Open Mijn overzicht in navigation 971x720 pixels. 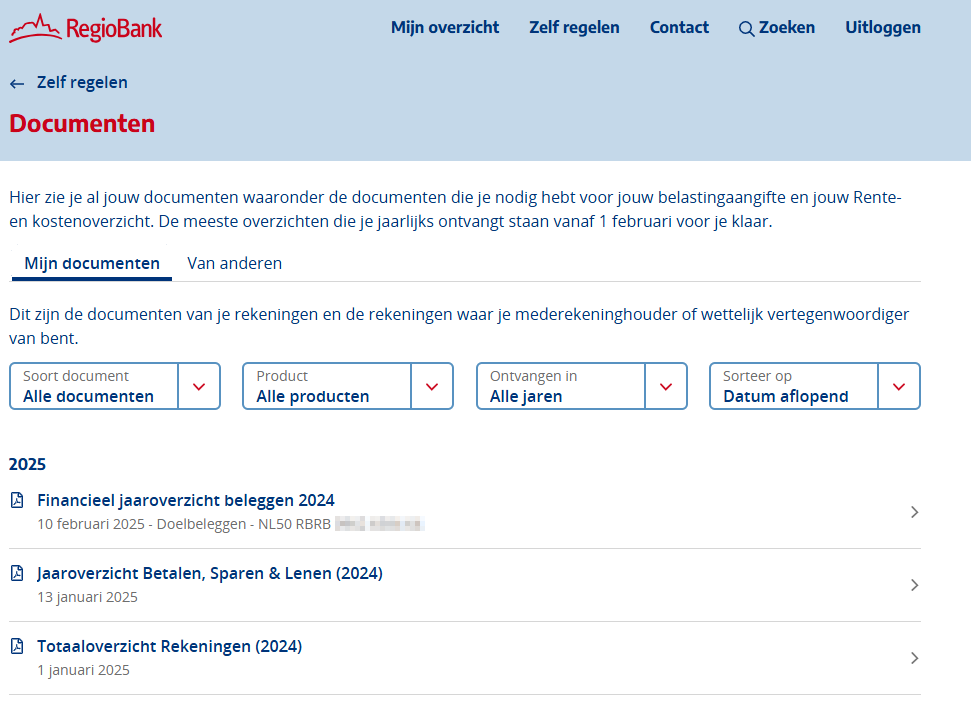click(445, 28)
